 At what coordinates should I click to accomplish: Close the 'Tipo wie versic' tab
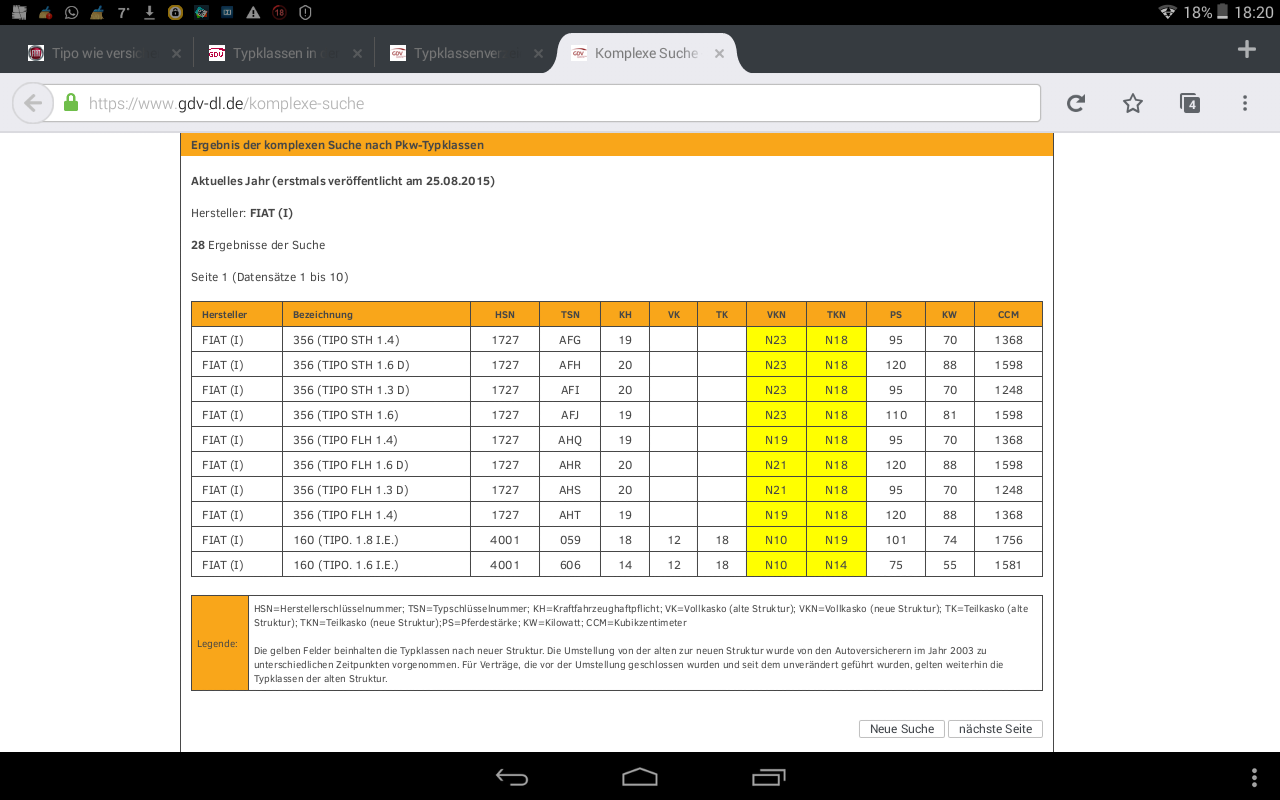click(x=176, y=54)
